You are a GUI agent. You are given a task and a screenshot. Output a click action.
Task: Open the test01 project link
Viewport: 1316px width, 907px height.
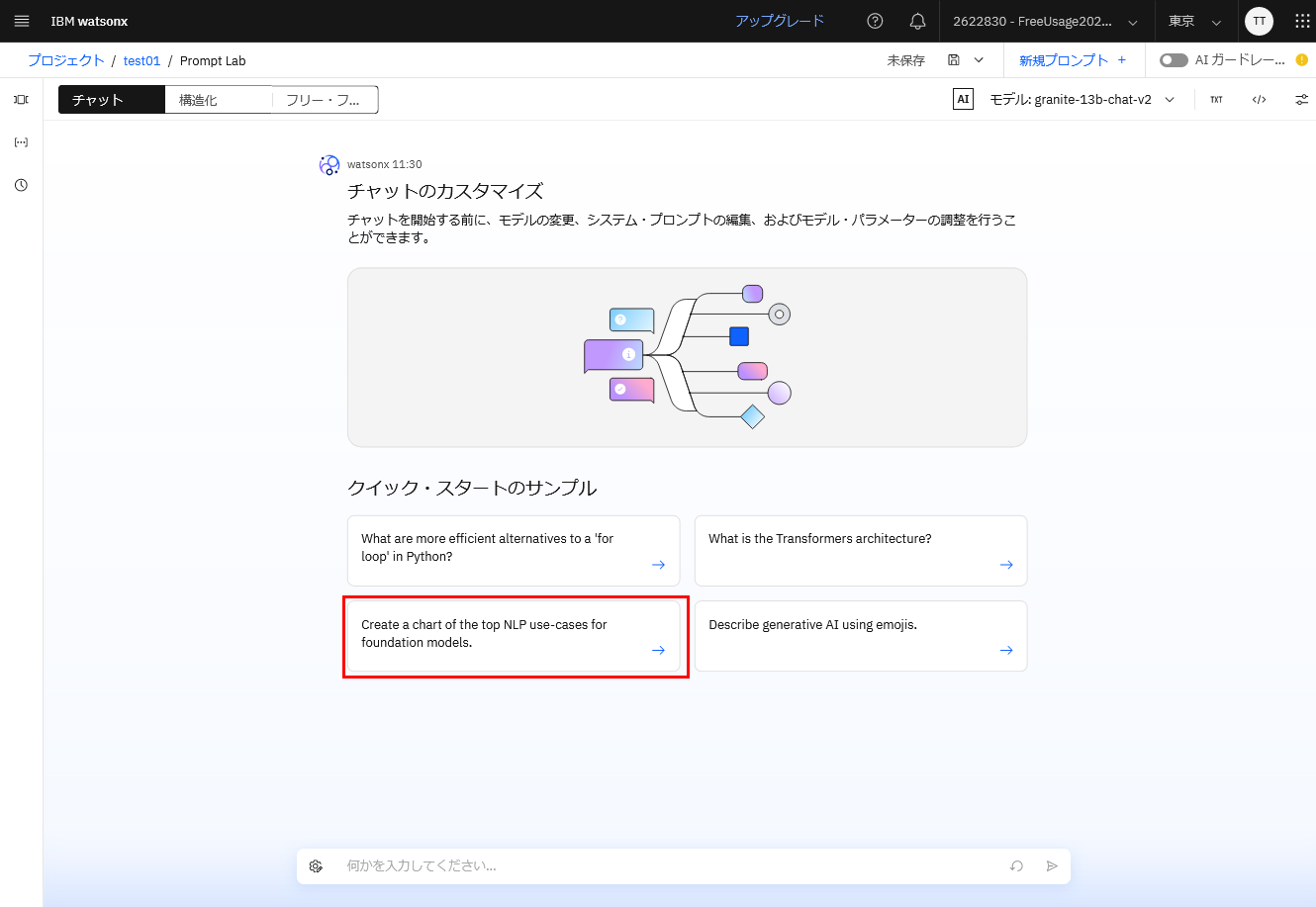click(141, 60)
